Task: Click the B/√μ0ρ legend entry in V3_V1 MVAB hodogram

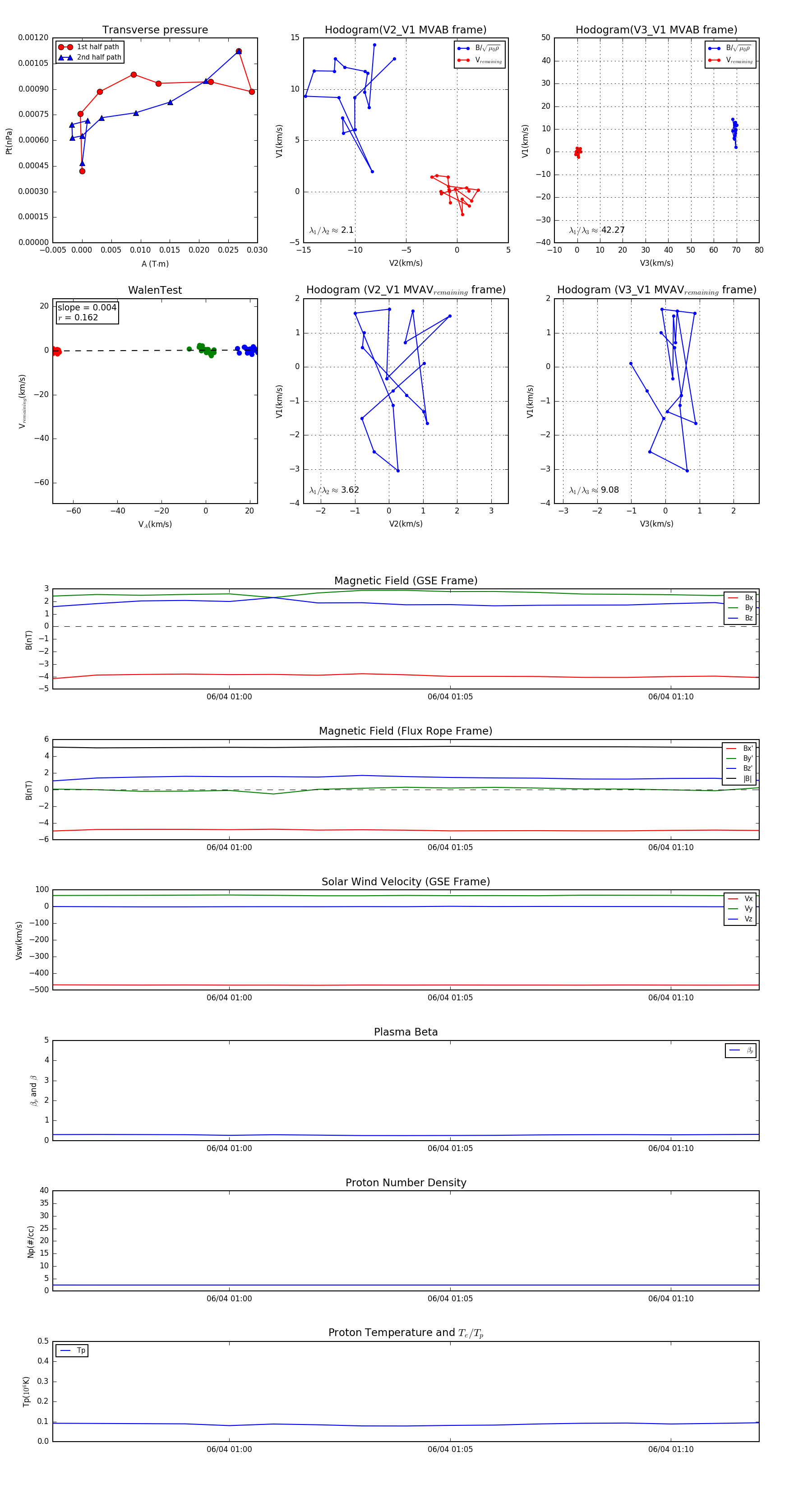Action: pyautogui.click(x=730, y=49)
